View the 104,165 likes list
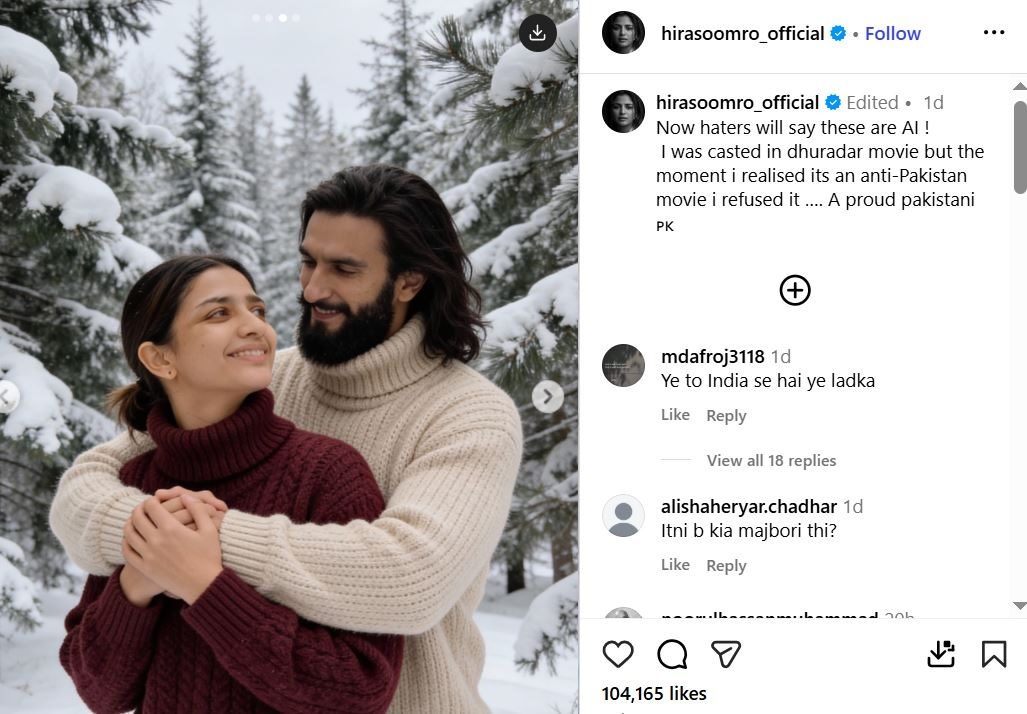 click(x=654, y=694)
